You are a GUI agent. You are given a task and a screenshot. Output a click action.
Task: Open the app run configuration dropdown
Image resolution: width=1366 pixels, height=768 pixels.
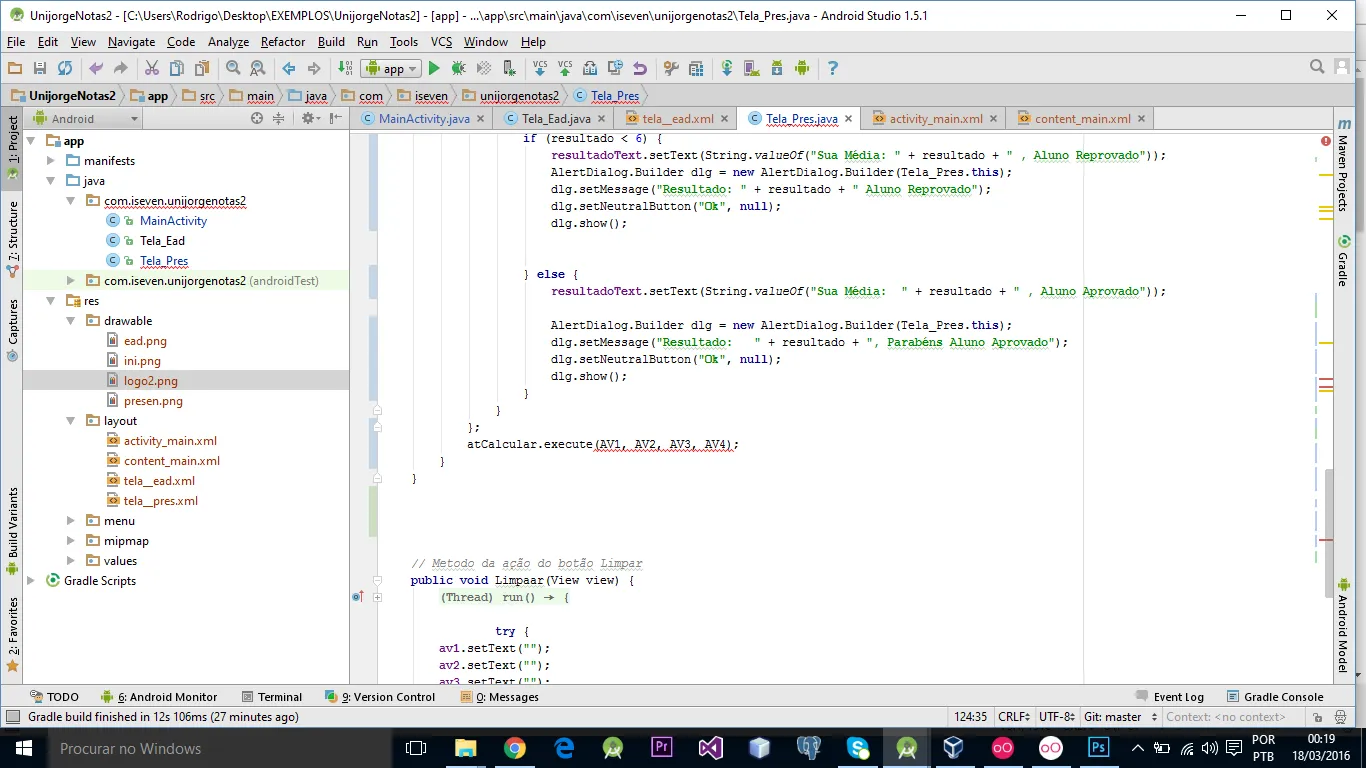[392, 69]
